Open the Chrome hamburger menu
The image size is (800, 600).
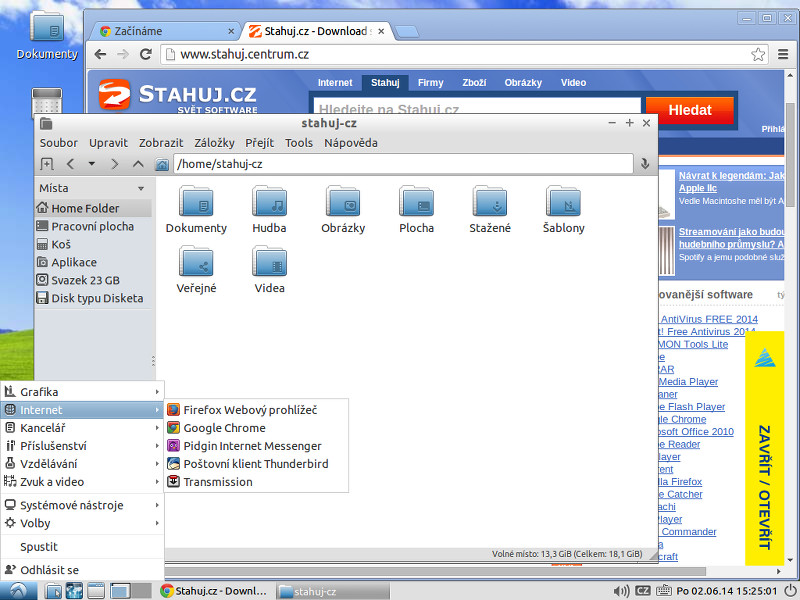pyautogui.click(x=783, y=54)
